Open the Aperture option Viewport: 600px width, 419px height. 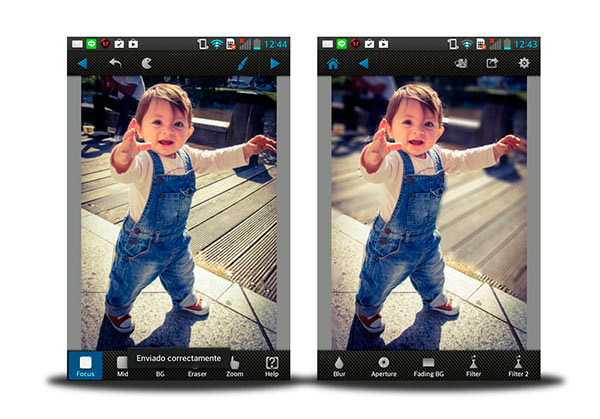coord(384,367)
